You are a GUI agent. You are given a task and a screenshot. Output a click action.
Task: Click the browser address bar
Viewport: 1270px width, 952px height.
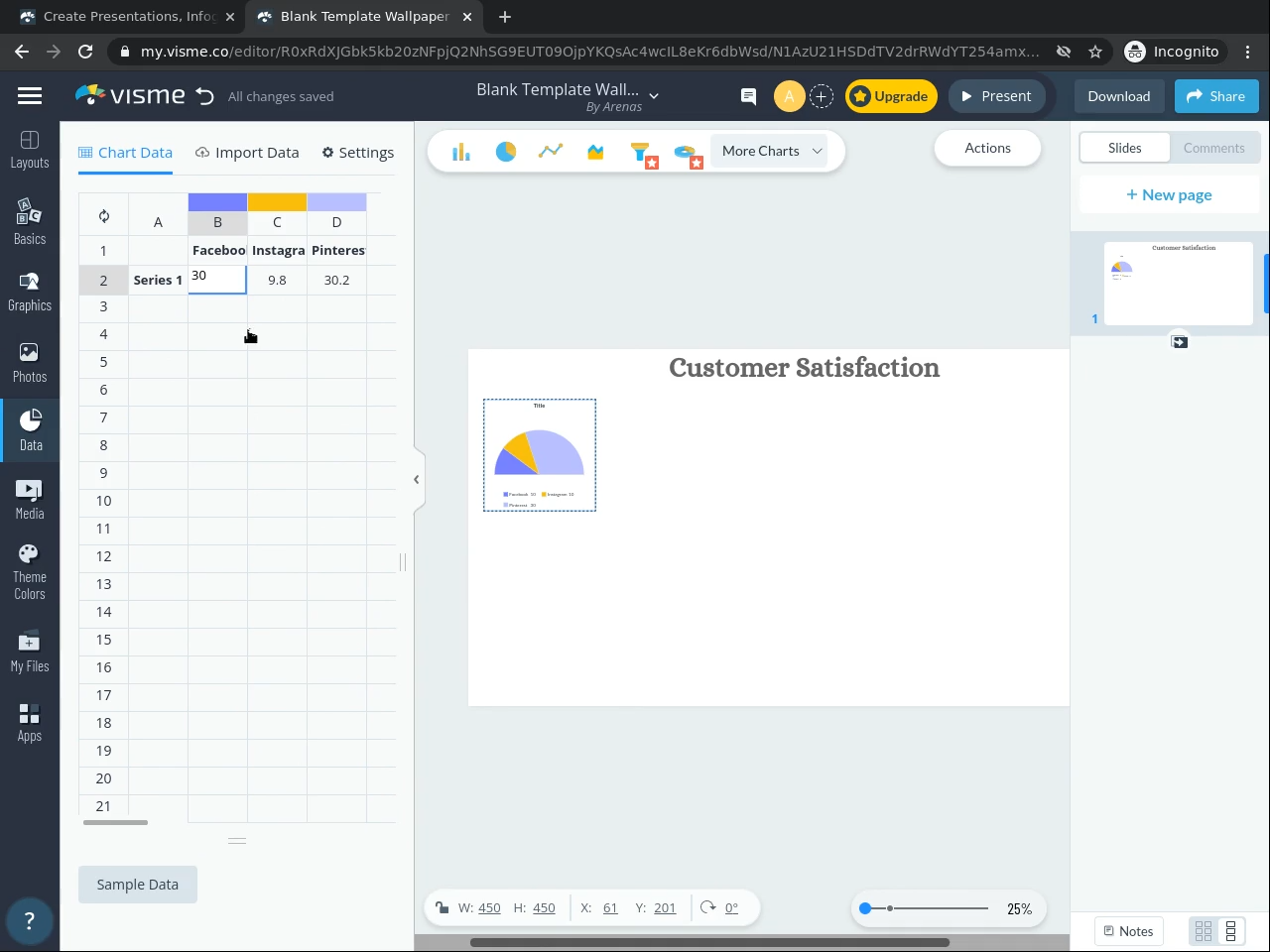tap(590, 52)
